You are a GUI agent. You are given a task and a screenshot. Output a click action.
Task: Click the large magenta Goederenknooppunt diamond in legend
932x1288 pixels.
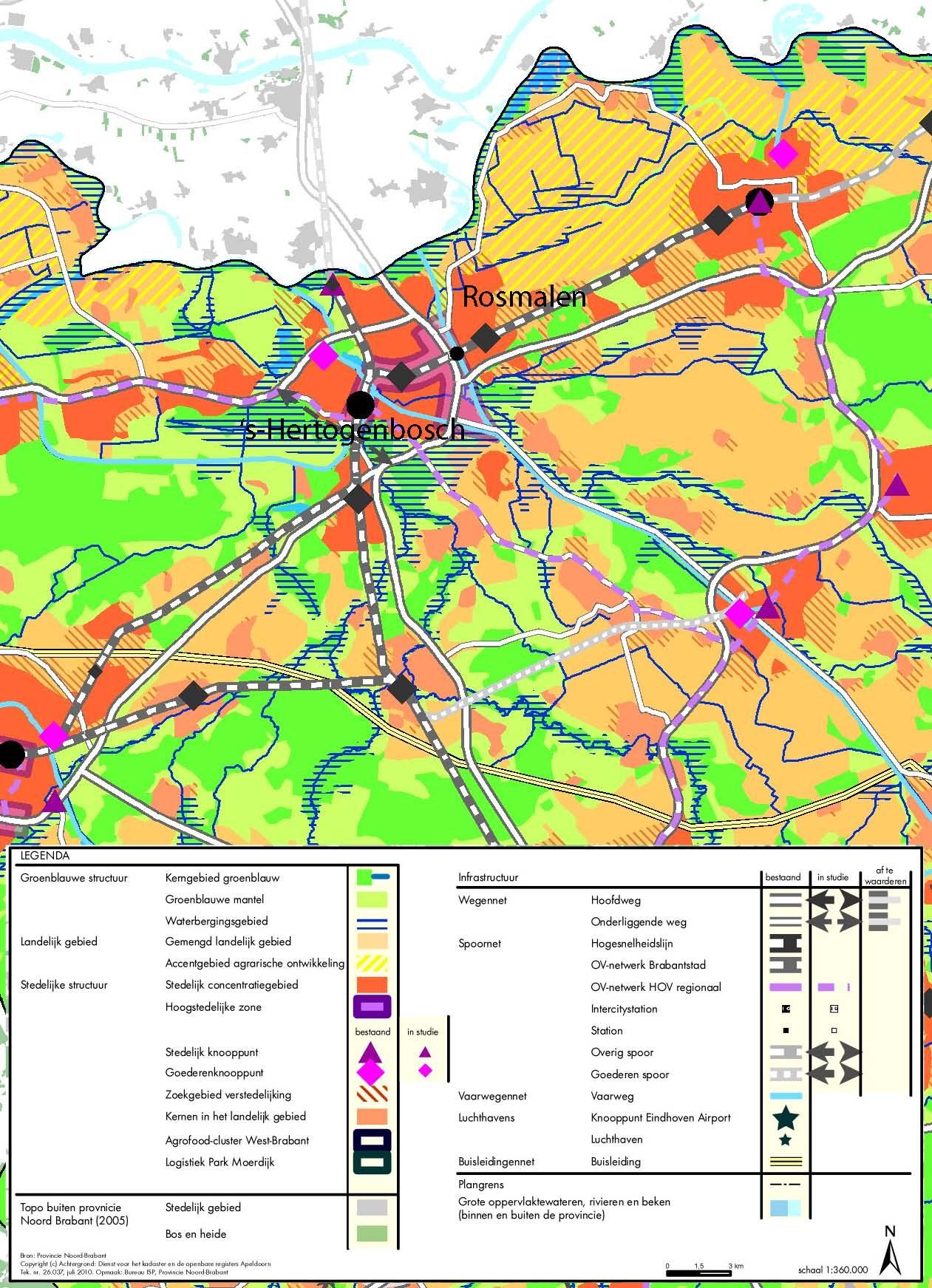[370, 1072]
